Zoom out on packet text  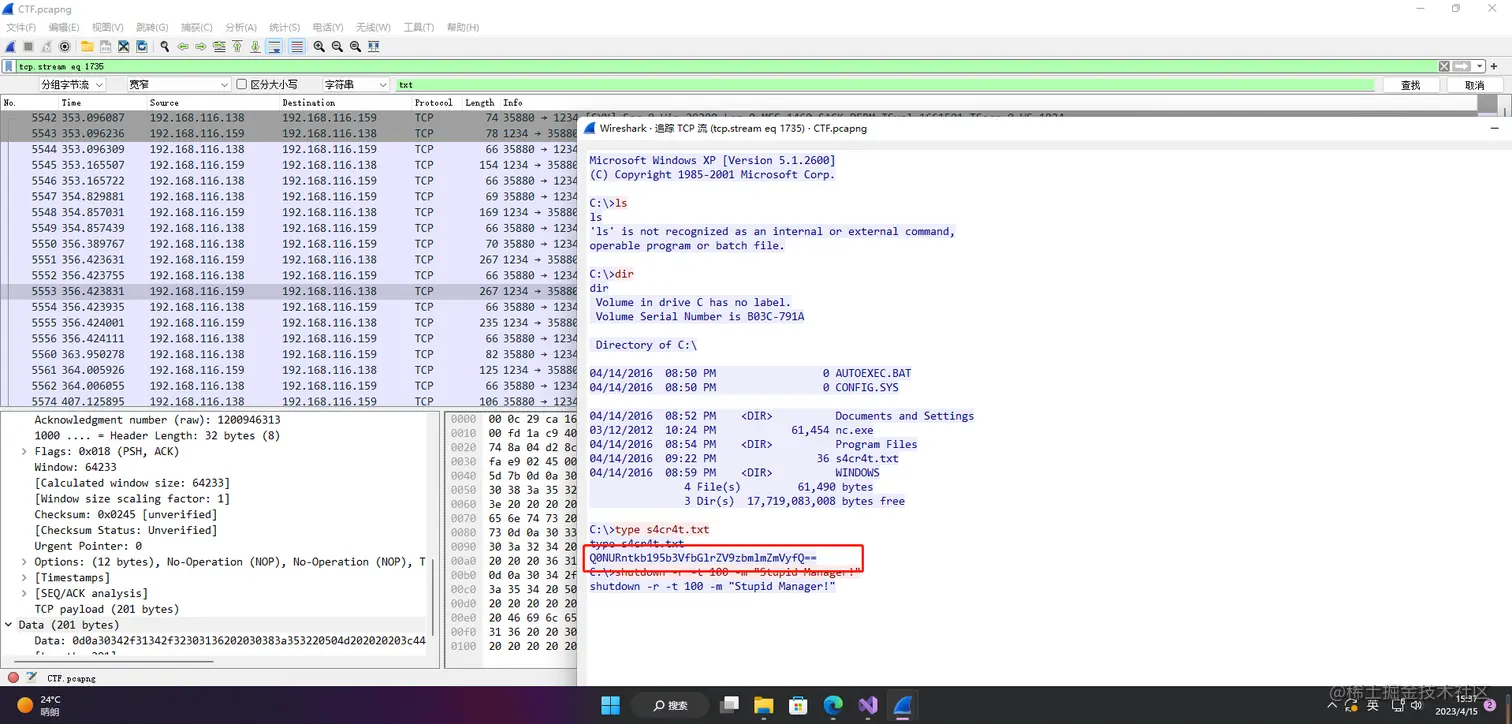point(337,46)
